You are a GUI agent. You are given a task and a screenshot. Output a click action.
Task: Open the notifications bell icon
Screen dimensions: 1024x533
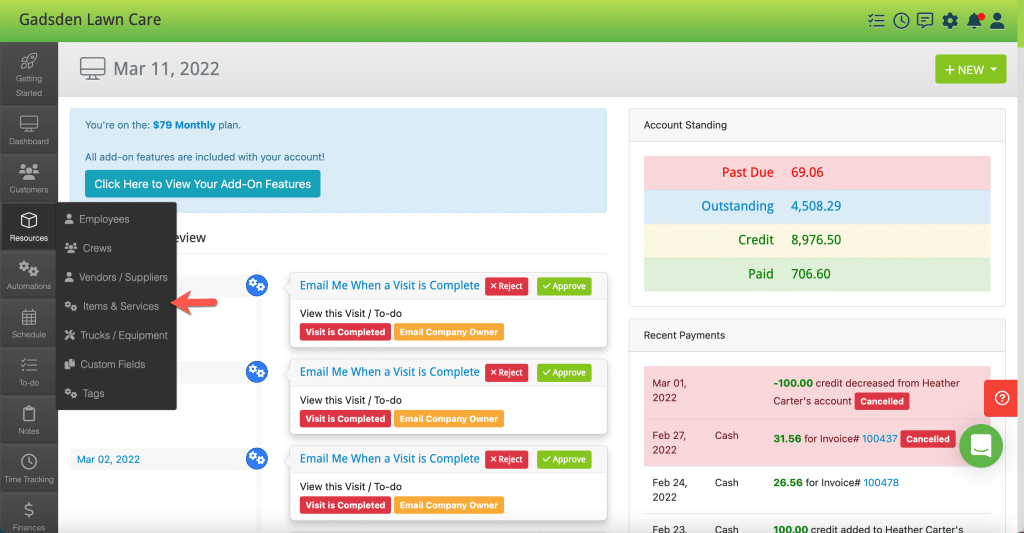tap(974, 21)
